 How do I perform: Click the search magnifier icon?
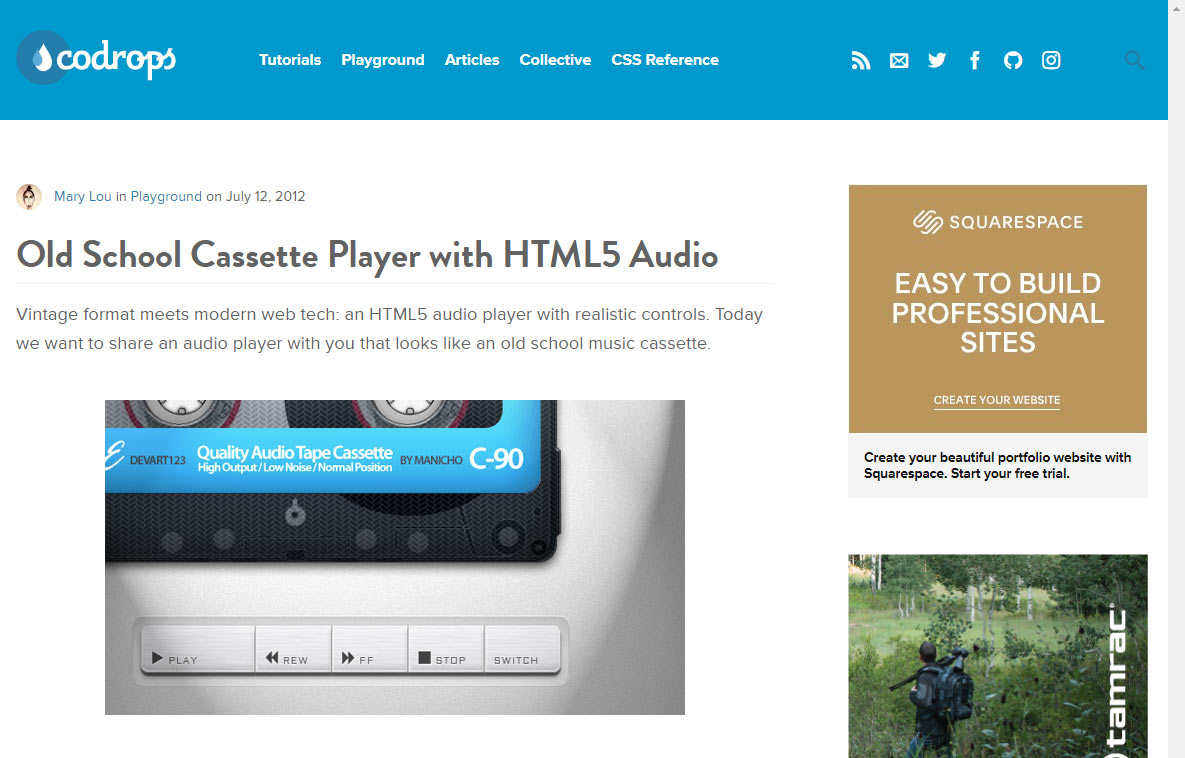(x=1134, y=60)
